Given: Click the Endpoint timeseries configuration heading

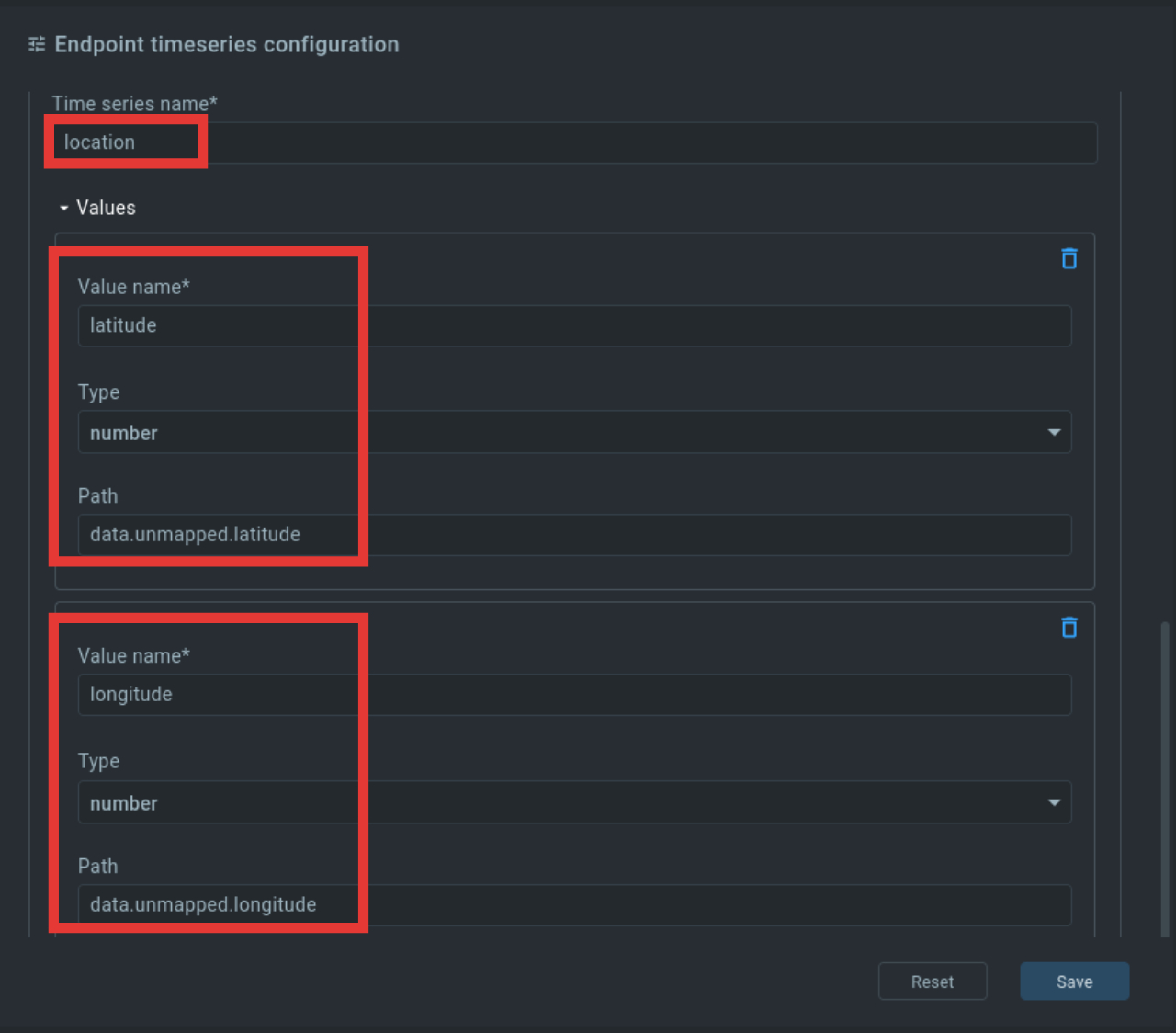Looking at the screenshot, I should tap(227, 44).
